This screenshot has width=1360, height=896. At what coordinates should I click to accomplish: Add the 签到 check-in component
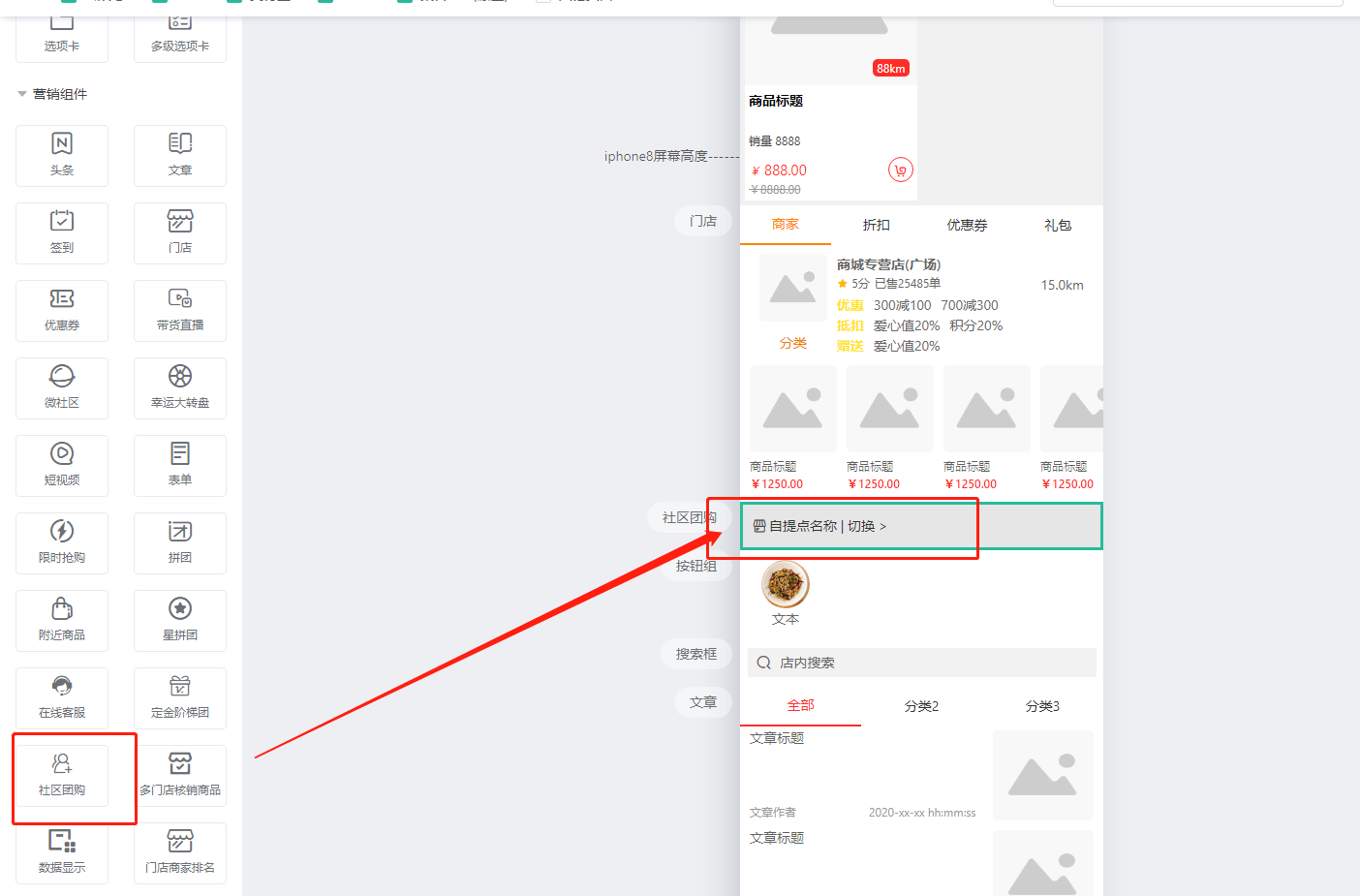pyautogui.click(x=62, y=232)
